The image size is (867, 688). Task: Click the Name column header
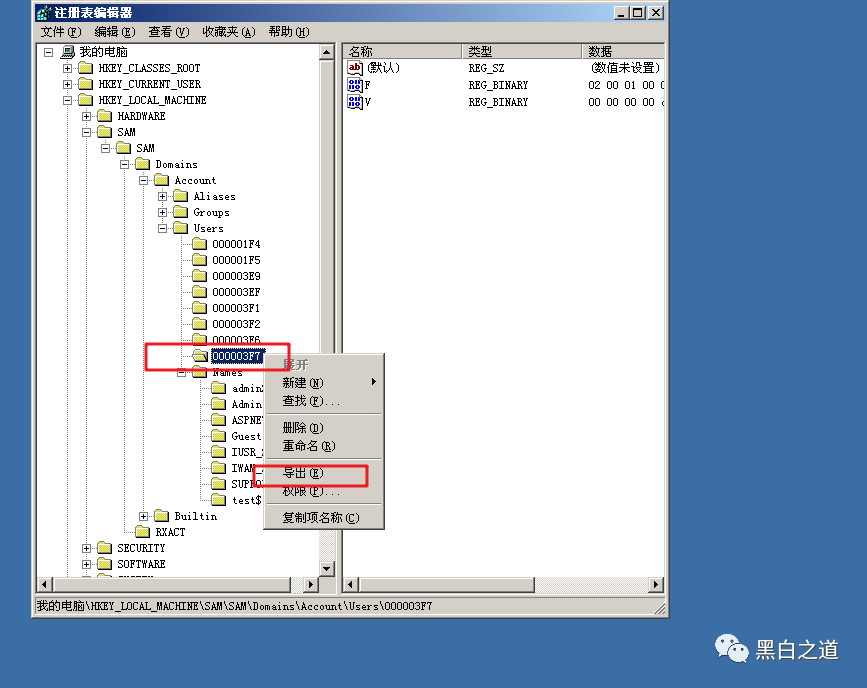(402, 51)
